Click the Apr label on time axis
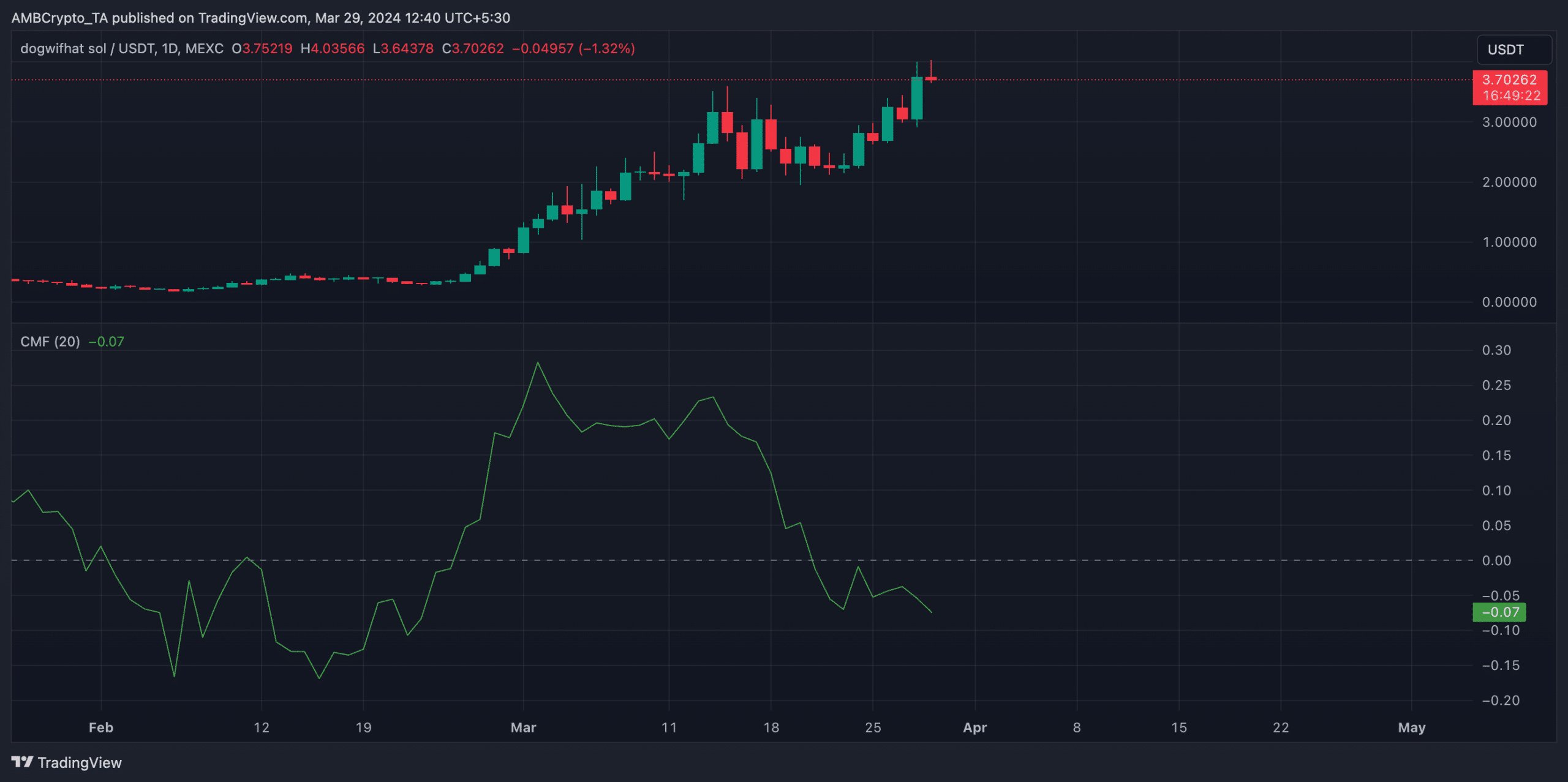The image size is (1568, 782). tap(975, 727)
